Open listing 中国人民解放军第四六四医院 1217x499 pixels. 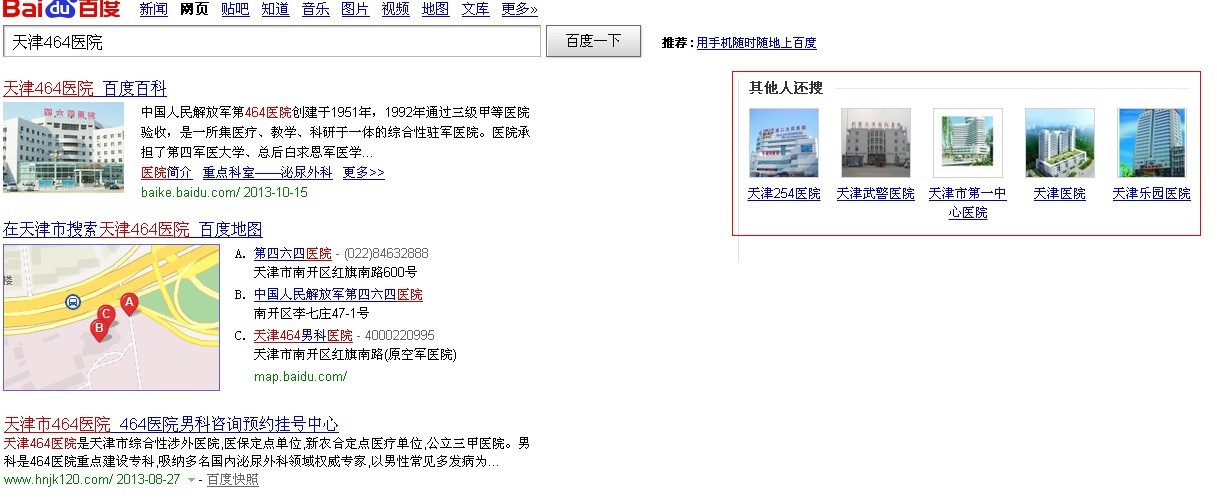pos(338,294)
